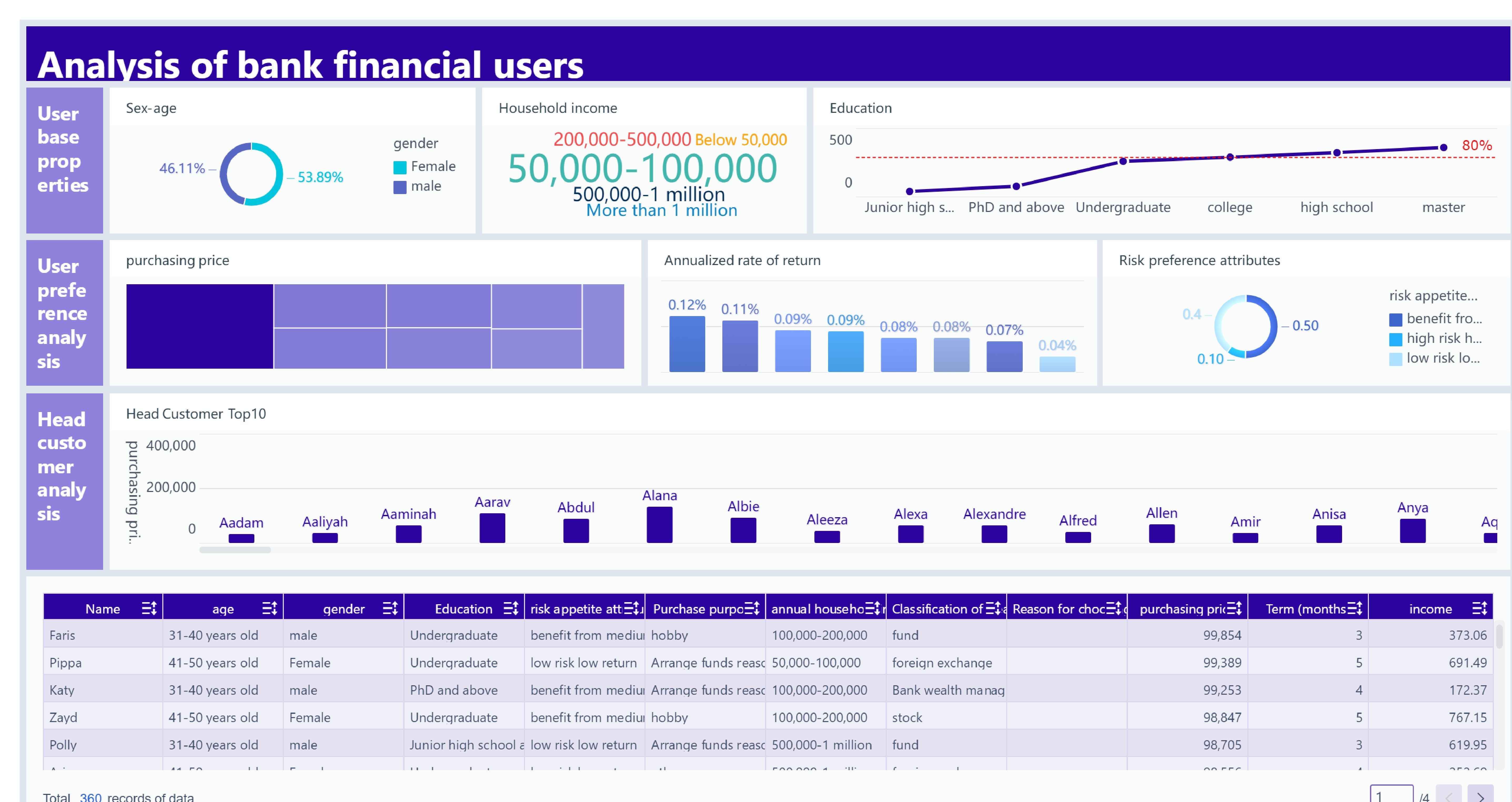Open purchasing price column sort icon

point(1234,608)
